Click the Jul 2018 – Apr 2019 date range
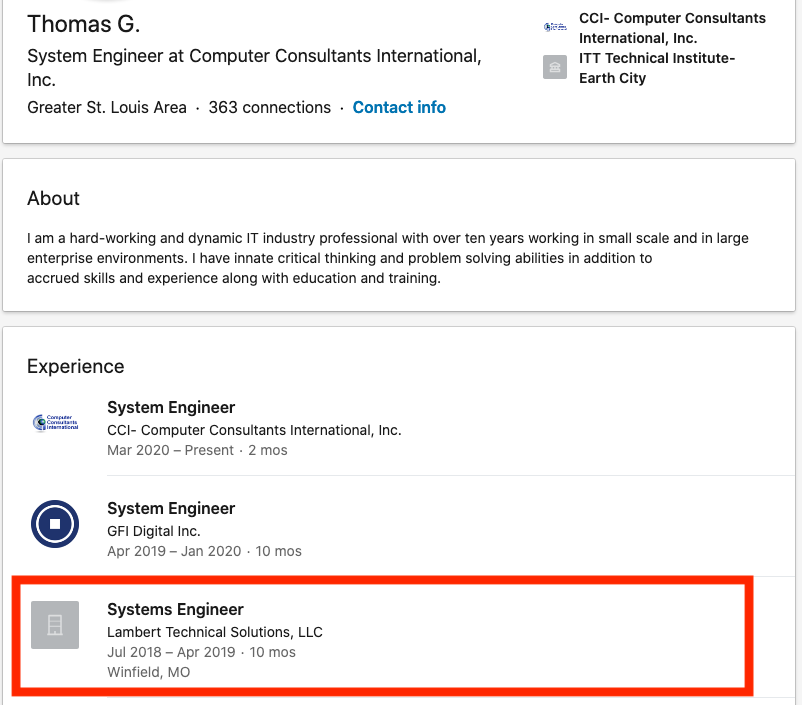This screenshot has width=802, height=705. [171, 652]
